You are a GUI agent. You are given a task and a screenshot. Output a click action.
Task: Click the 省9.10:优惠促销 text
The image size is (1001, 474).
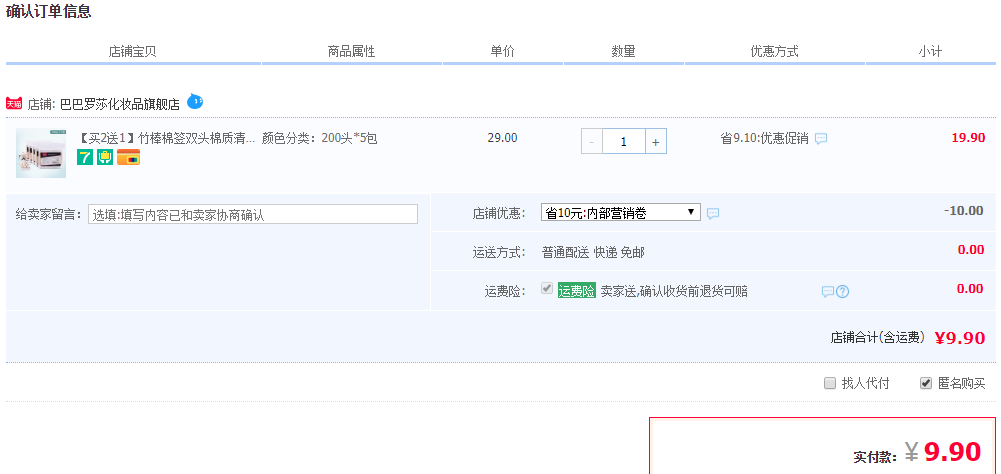click(x=765, y=138)
